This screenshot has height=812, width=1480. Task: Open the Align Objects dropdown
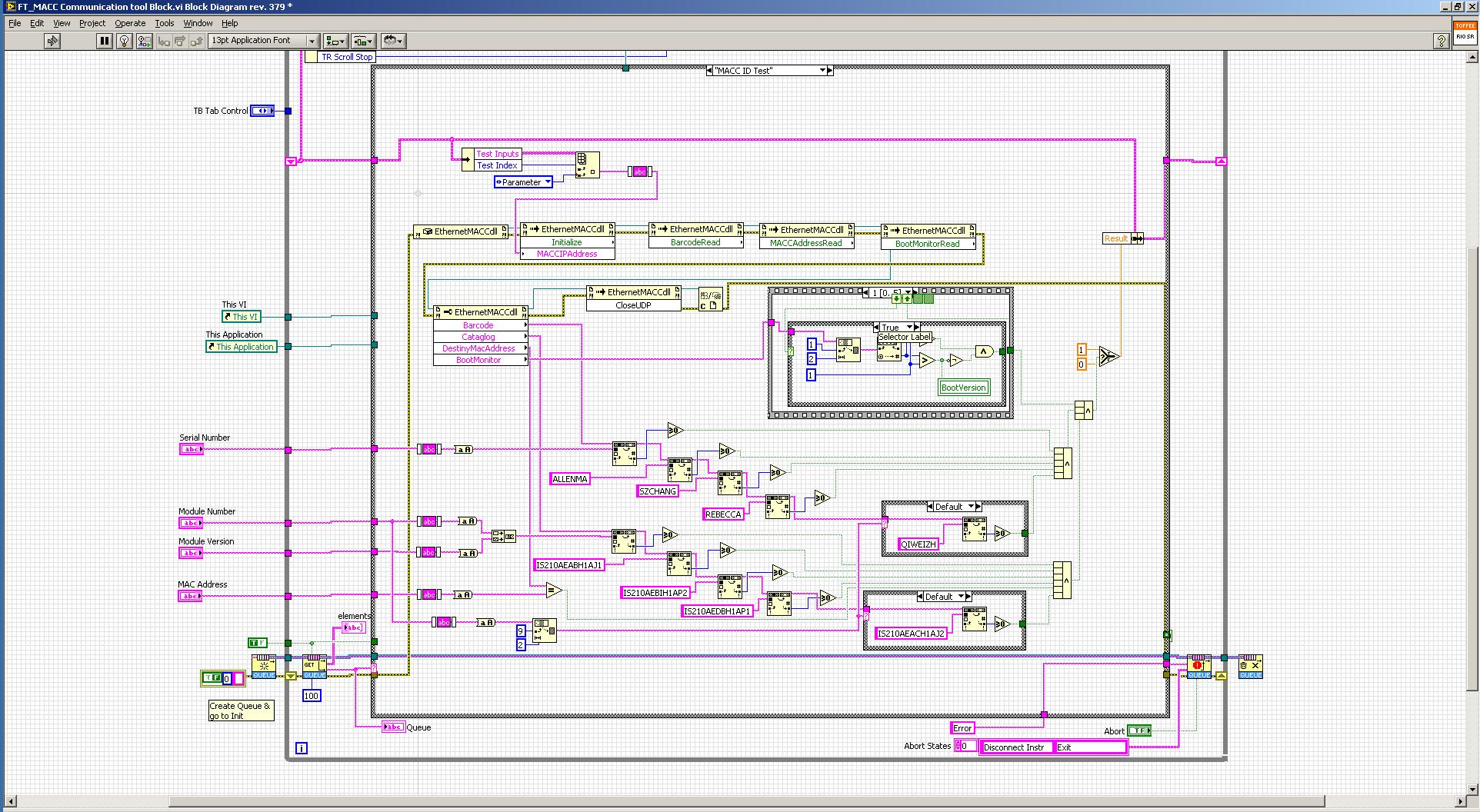336,41
